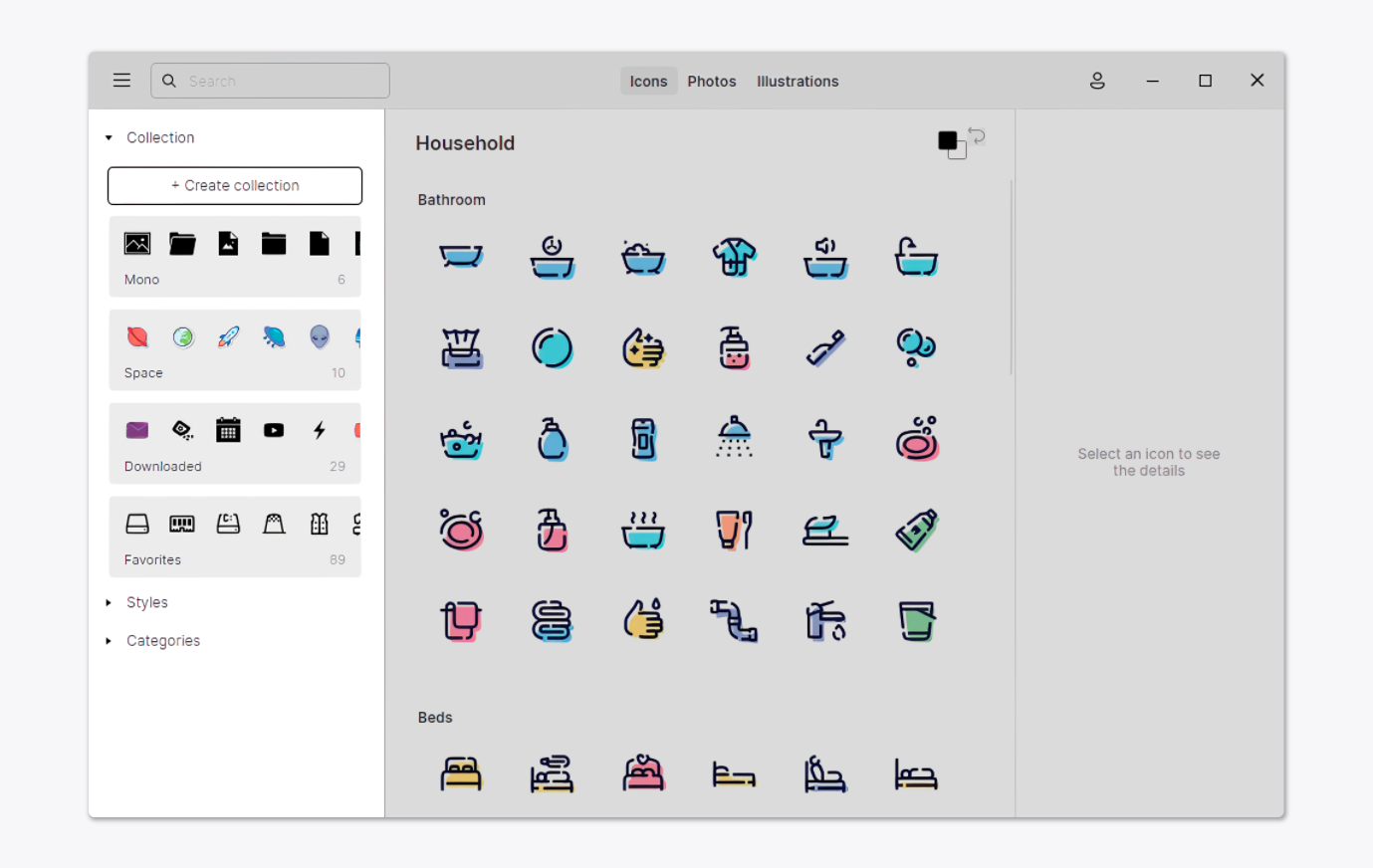Select the soap bubbles icon
The height and width of the screenshot is (868, 1373).
pyautogui.click(x=916, y=347)
